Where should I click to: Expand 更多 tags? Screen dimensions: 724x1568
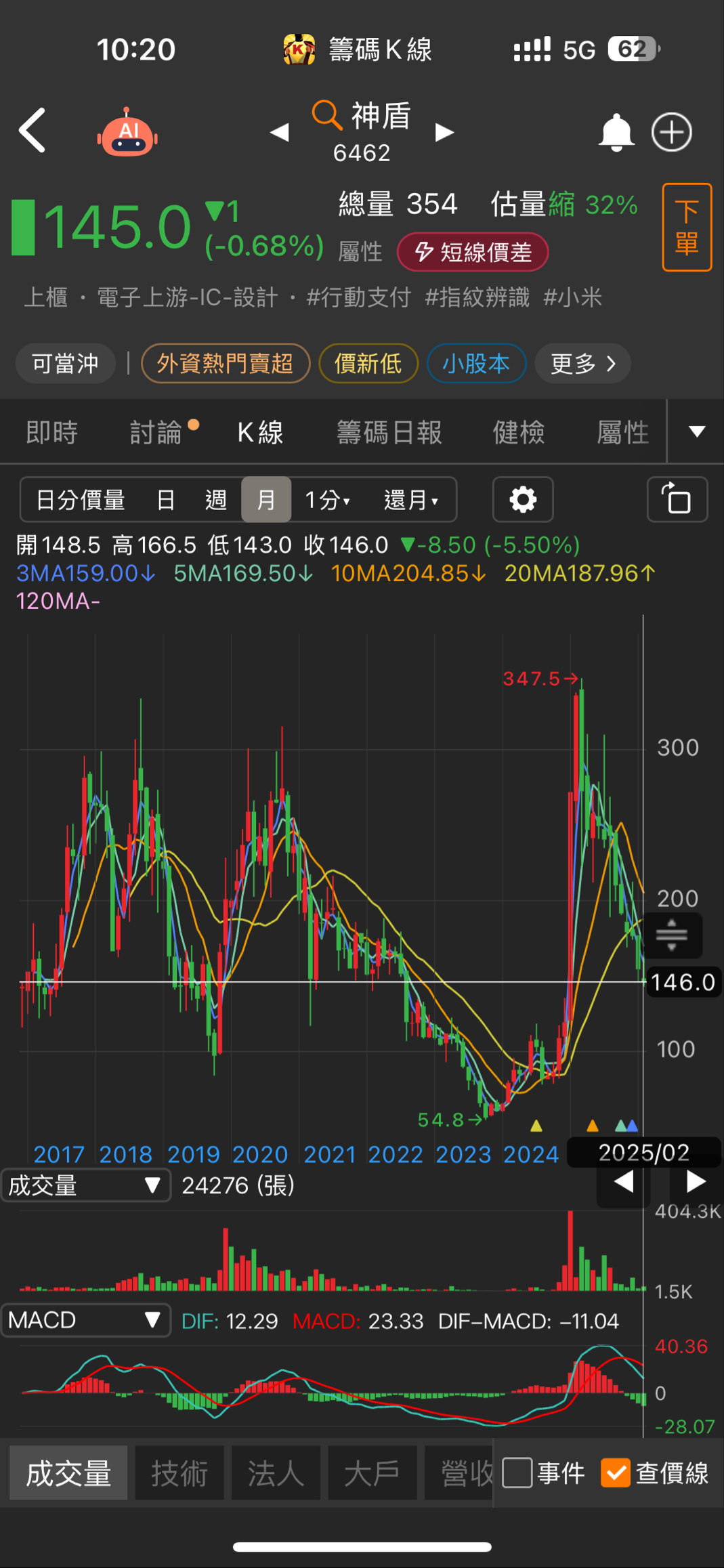pyautogui.click(x=582, y=364)
